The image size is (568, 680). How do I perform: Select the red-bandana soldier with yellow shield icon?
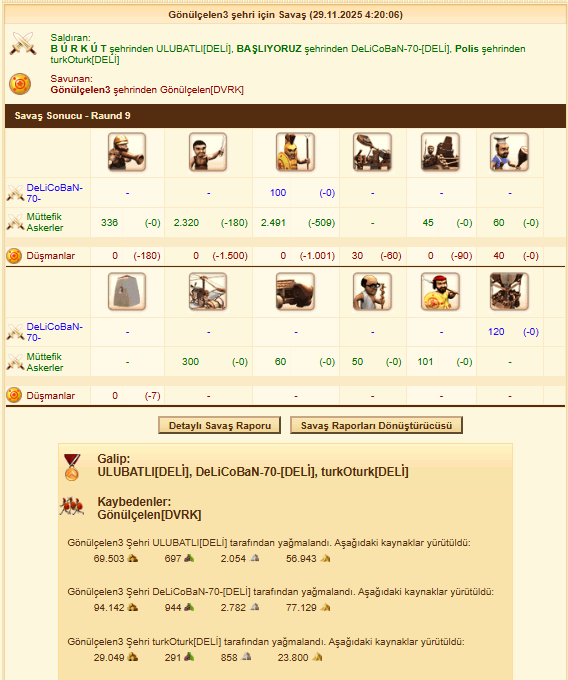coord(440,291)
